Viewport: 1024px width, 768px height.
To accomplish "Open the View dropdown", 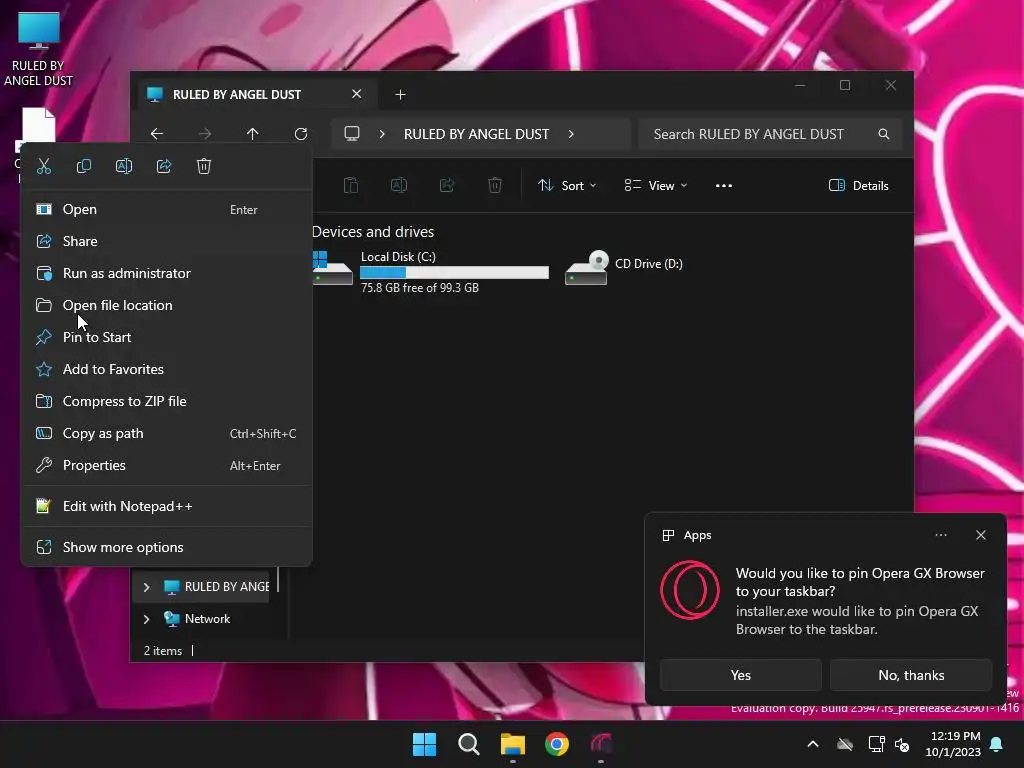I will [x=656, y=185].
